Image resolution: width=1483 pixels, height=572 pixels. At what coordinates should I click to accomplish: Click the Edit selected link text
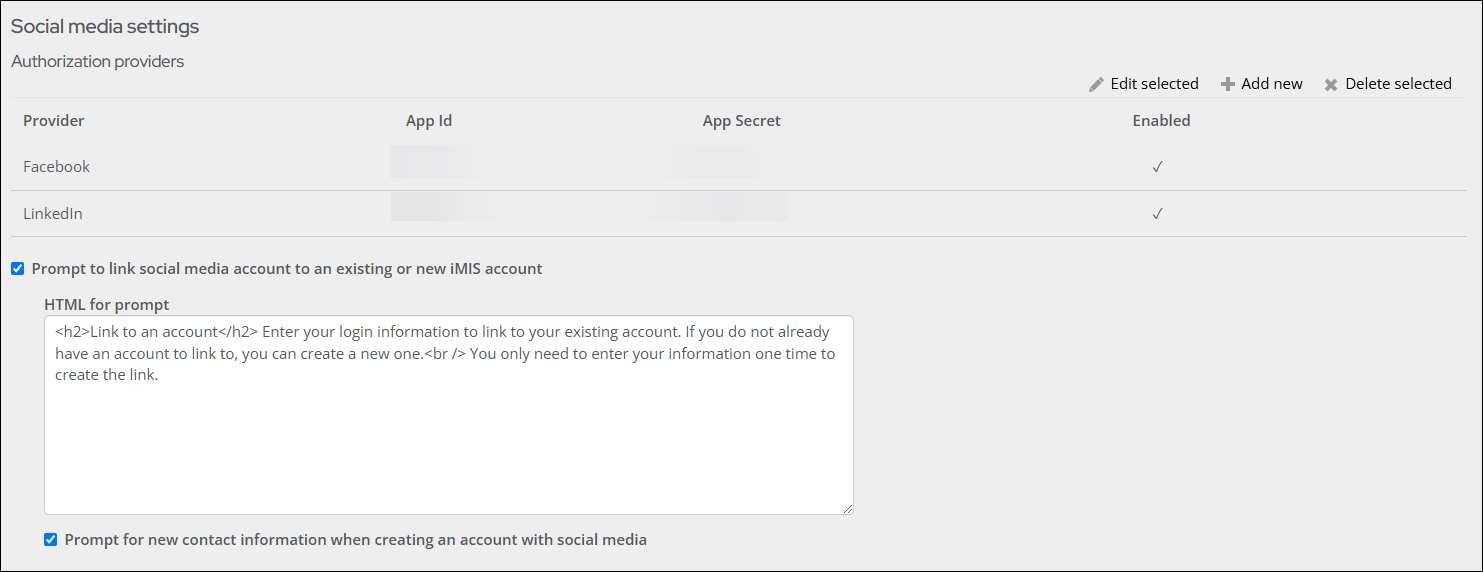tap(1155, 84)
